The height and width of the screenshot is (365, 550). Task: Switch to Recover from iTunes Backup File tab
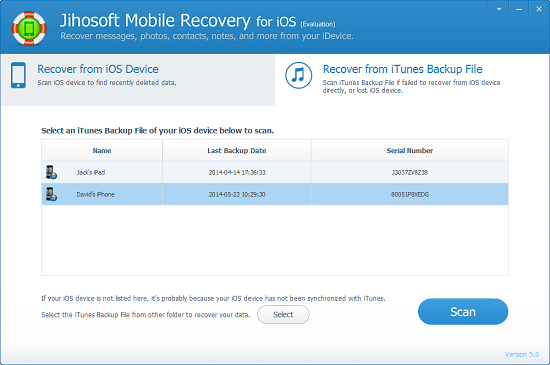[x=412, y=80]
